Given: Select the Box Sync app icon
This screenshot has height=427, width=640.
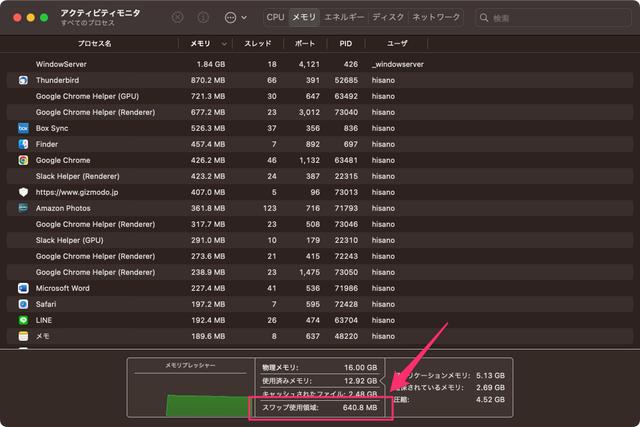Looking at the screenshot, I should (x=23, y=128).
